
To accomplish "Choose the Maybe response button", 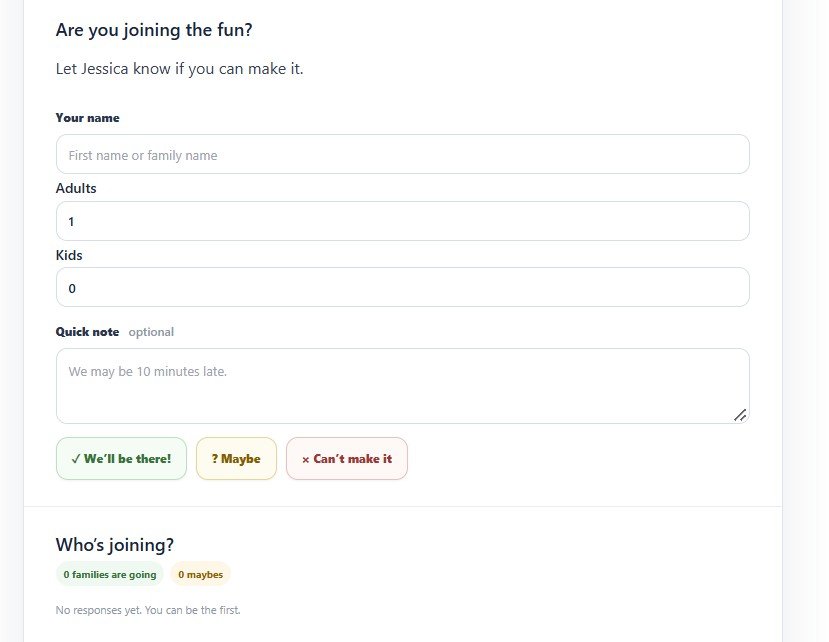I will pos(236,458).
